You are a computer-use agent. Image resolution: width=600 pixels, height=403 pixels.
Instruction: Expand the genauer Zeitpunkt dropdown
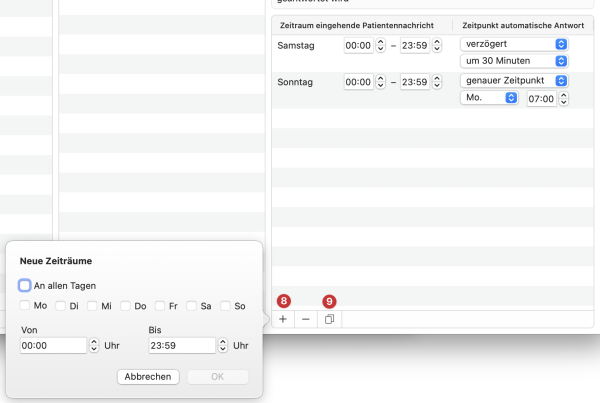514,81
